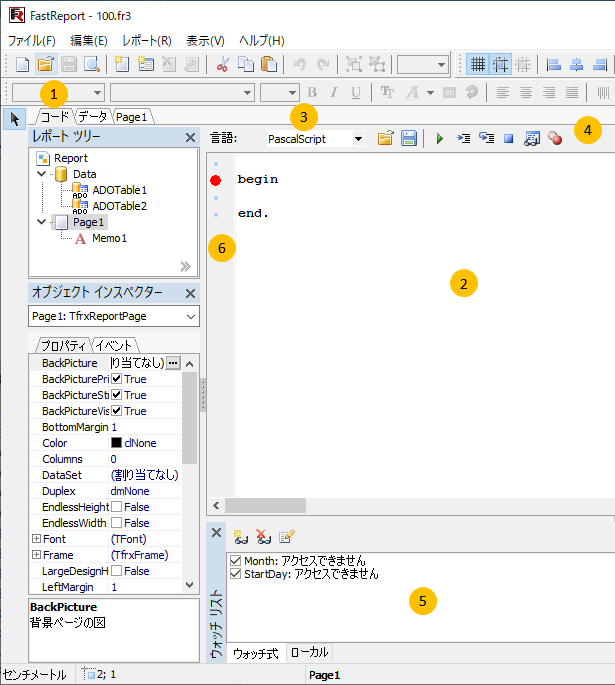Screen dimensions: 615x685
Task: Uncheck the StartDay watch checkbox
Action: pyautogui.click(x=235, y=575)
